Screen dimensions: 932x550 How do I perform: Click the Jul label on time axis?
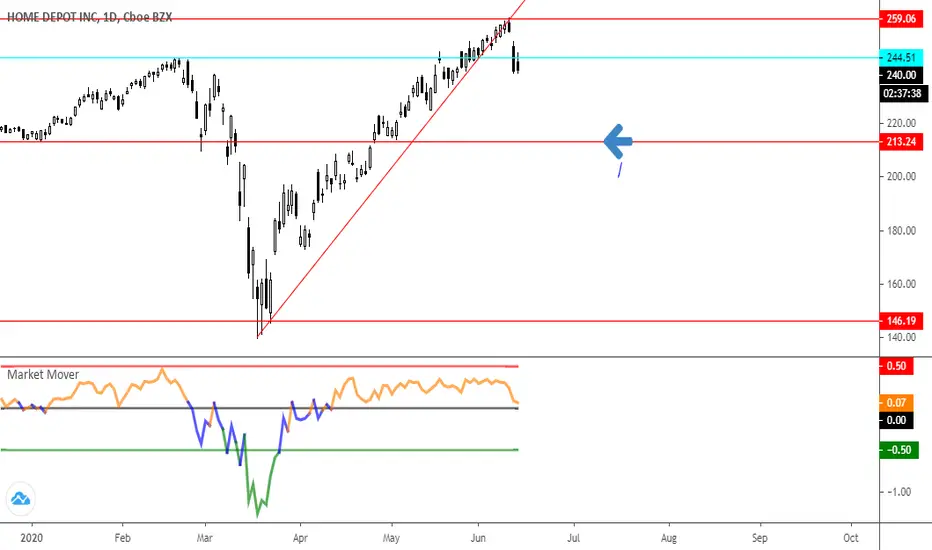(x=574, y=538)
